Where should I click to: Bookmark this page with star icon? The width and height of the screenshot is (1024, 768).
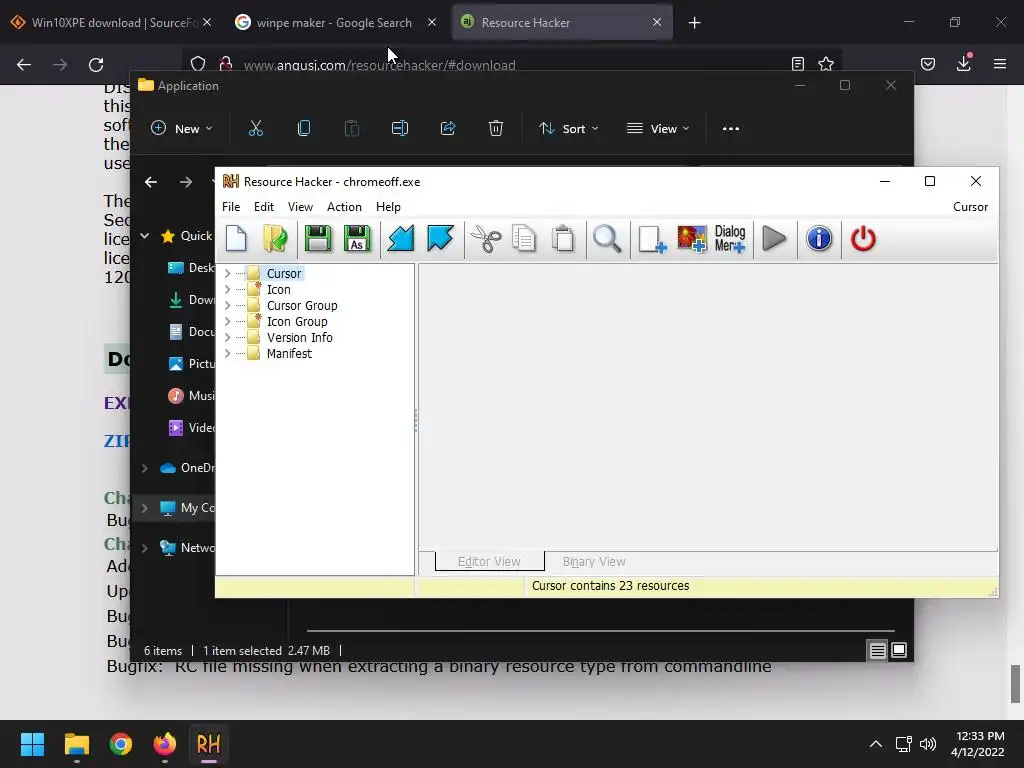[x=826, y=64]
